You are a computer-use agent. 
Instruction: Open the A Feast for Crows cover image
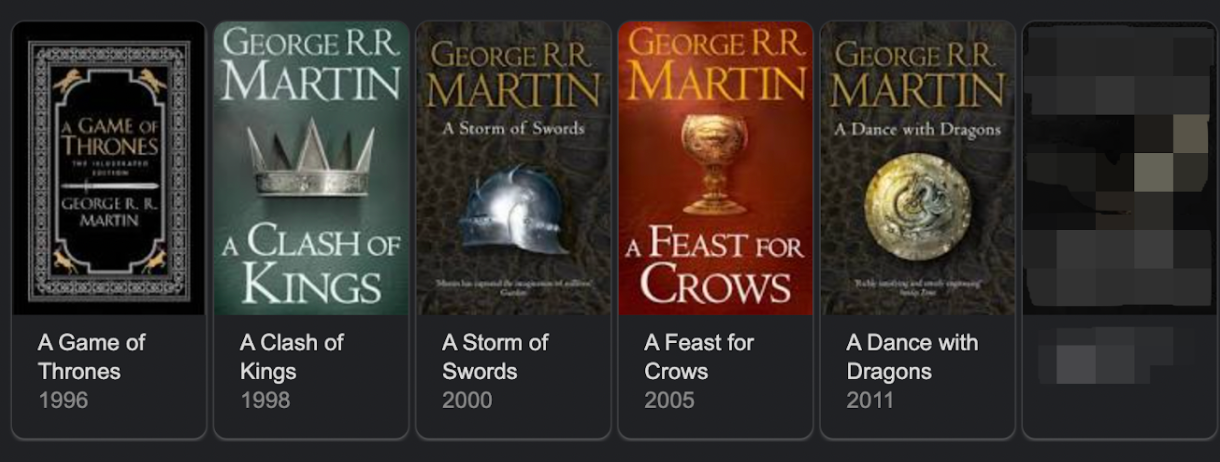click(715, 170)
